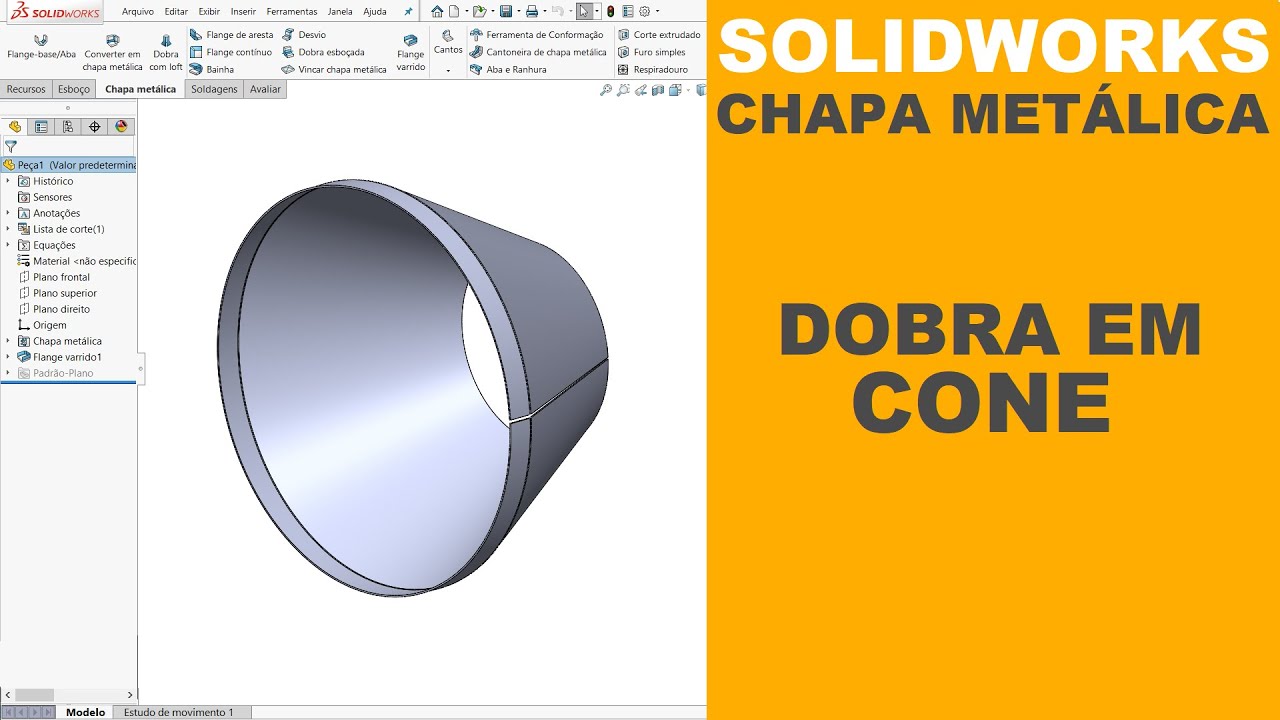Screen dimensions: 1280x720
Task: Click the Bainha hem tool
Action: (212, 70)
